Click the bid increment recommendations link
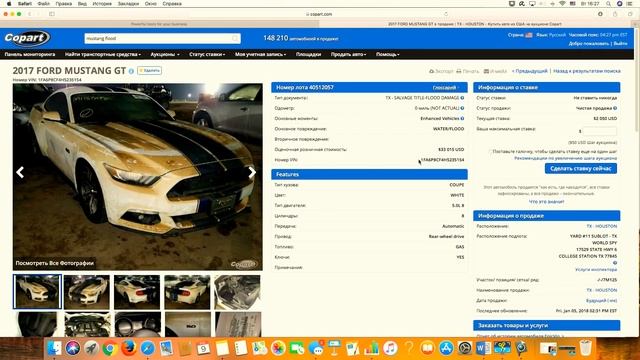640x360 pixels. 565,158
